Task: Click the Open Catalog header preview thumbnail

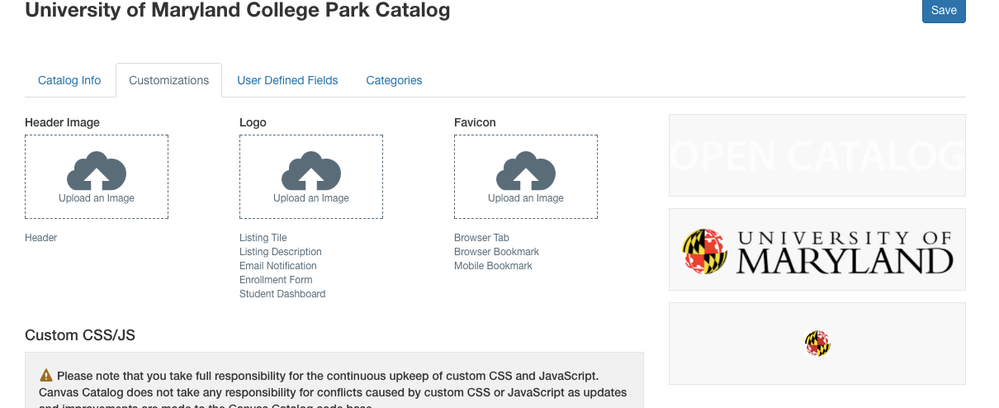Action: pyautogui.click(x=817, y=155)
